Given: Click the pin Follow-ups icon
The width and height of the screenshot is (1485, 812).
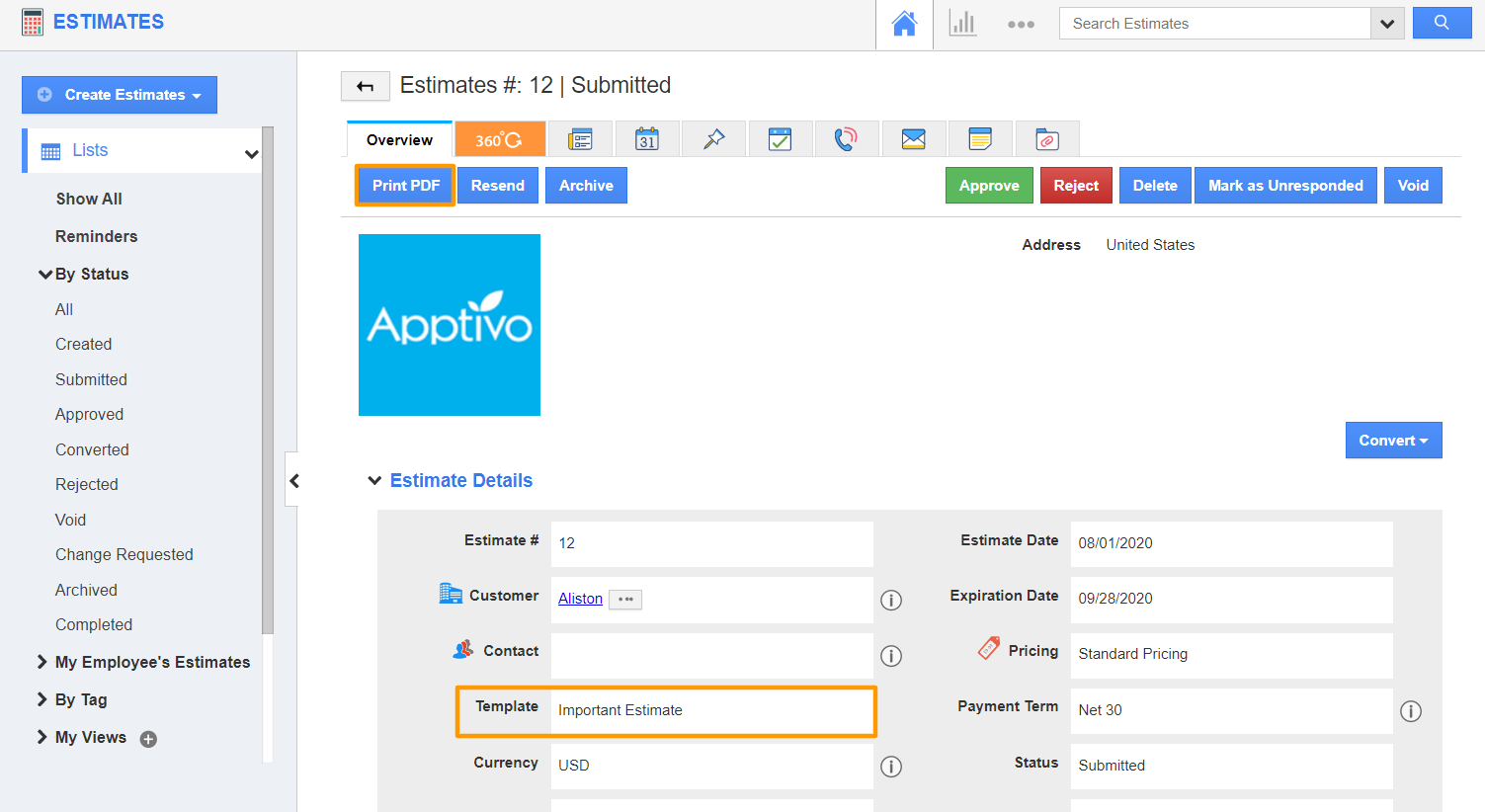Looking at the screenshot, I should (713, 138).
